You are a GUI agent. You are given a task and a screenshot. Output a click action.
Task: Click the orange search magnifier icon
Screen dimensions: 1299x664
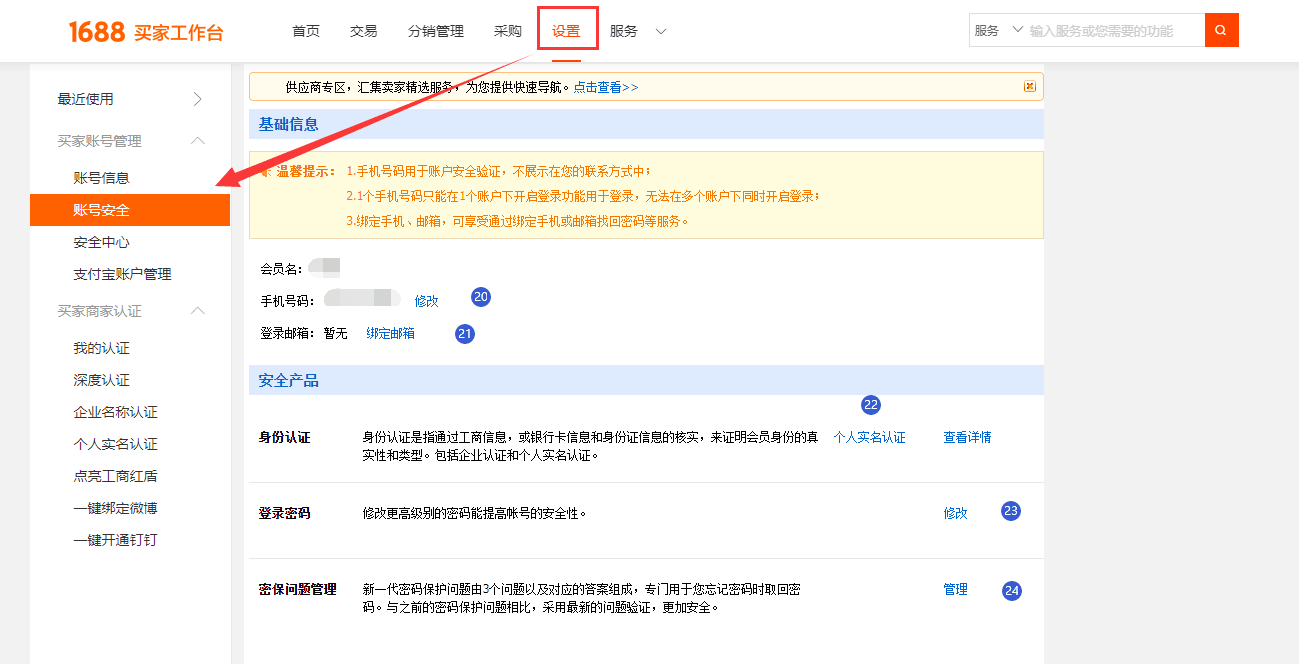(1221, 30)
